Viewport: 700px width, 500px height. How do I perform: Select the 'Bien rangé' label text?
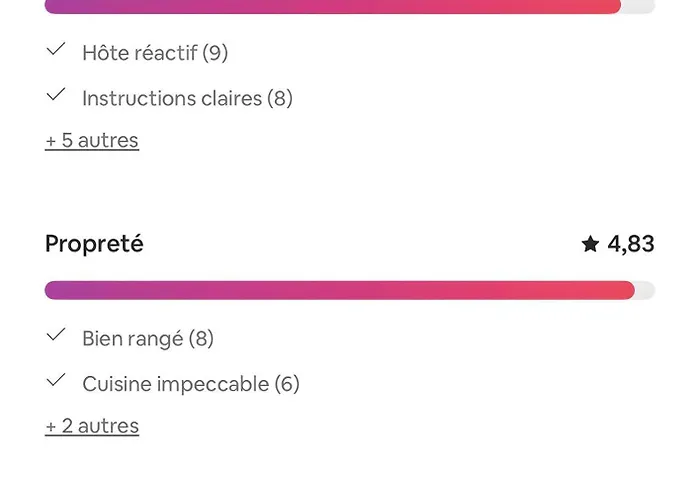coord(132,338)
